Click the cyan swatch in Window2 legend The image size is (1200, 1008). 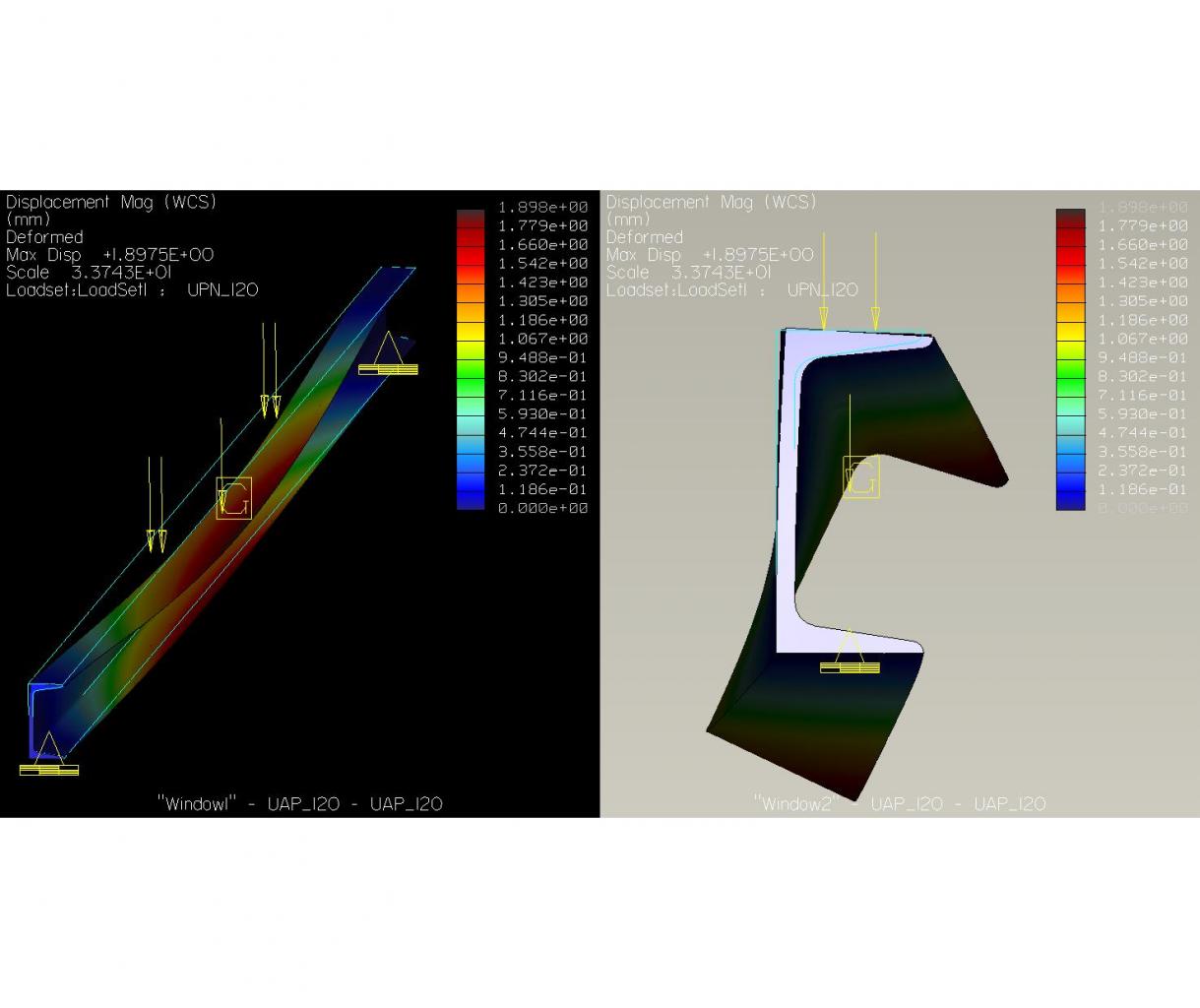click(1070, 426)
